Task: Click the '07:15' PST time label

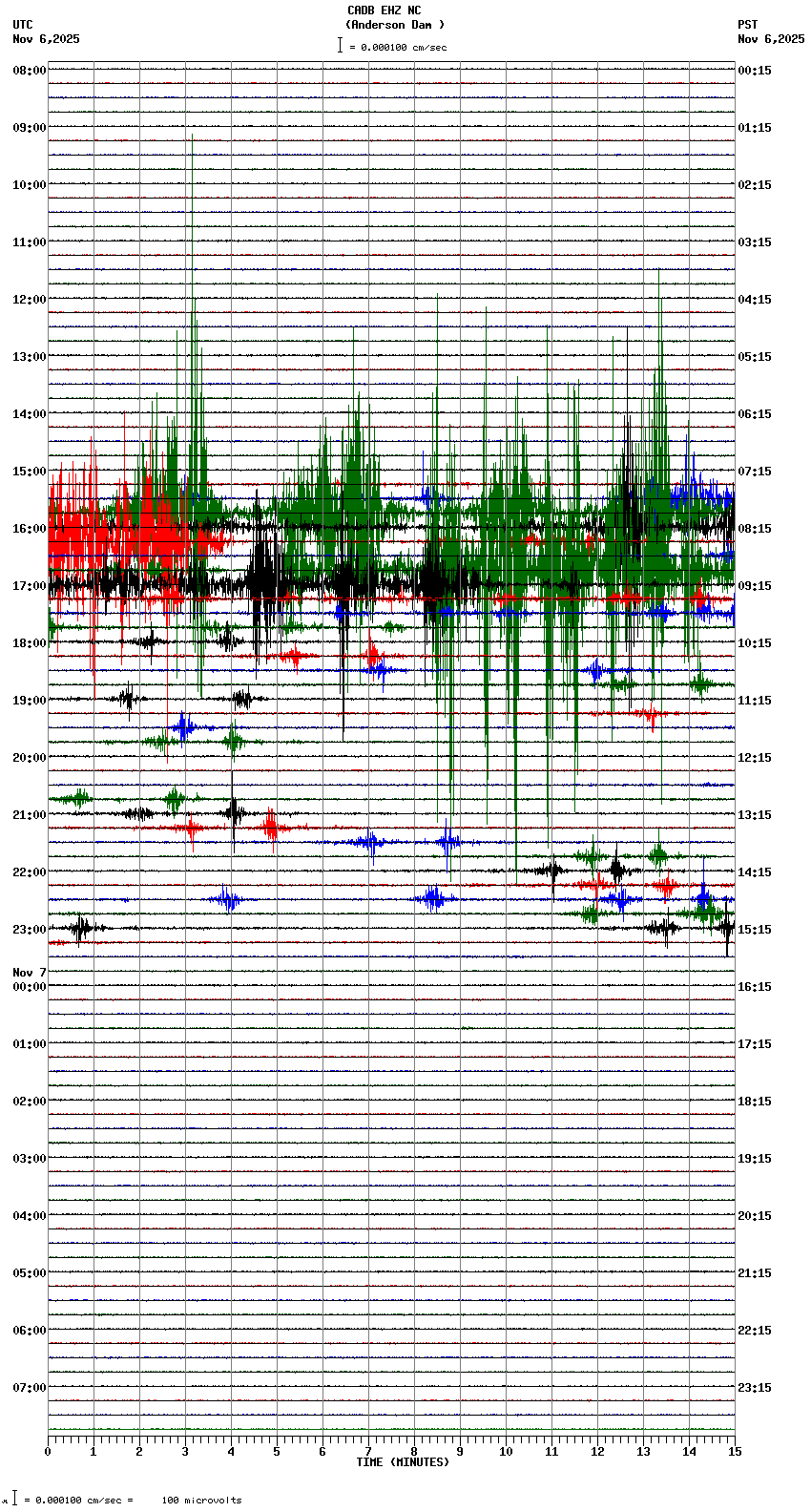Action: click(755, 472)
